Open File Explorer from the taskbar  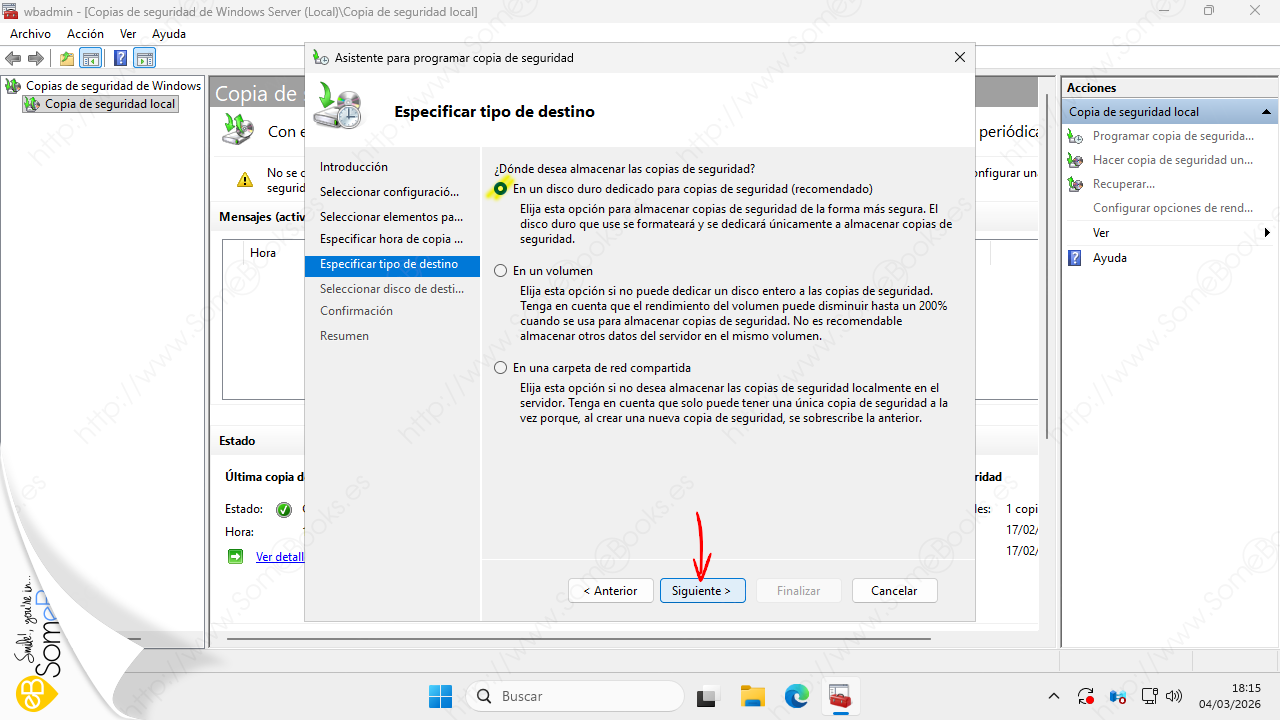(752, 696)
